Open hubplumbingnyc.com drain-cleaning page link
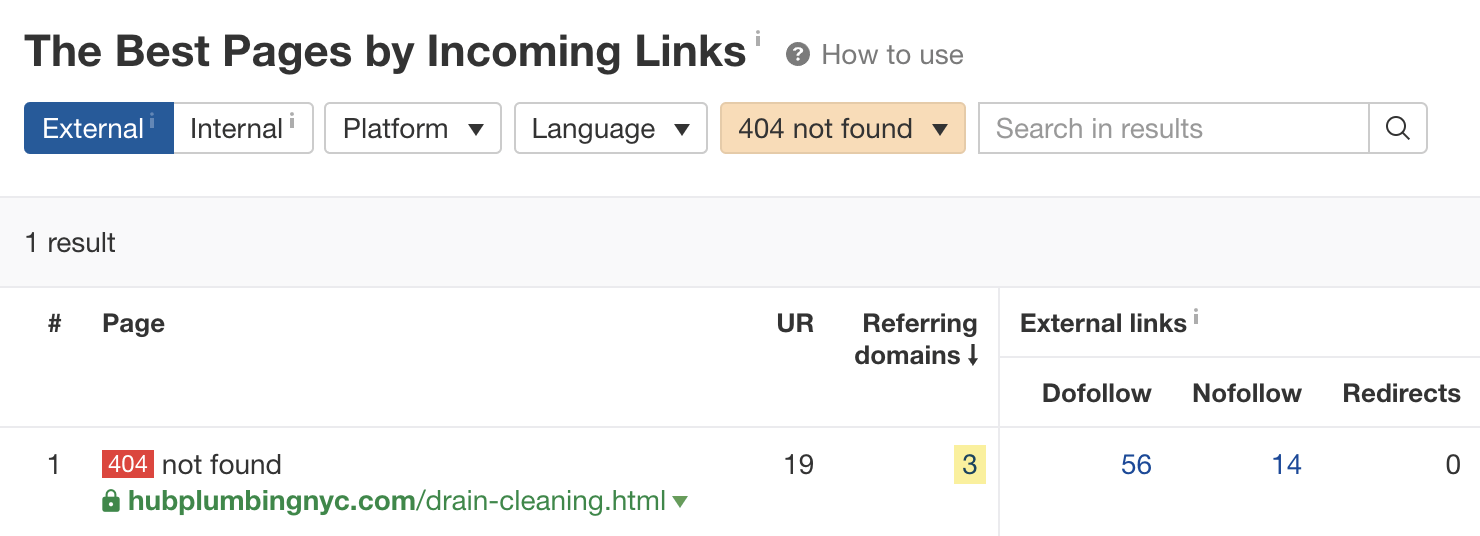Image resolution: width=1480 pixels, height=536 pixels. pos(397,501)
